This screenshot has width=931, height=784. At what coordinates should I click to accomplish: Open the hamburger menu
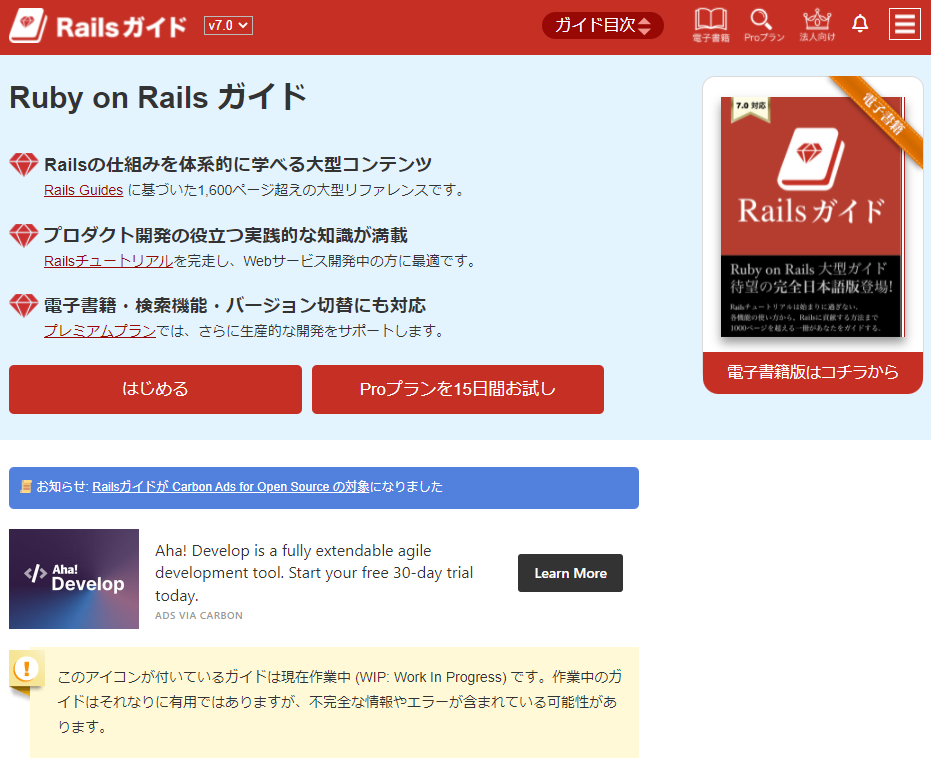tap(905, 24)
